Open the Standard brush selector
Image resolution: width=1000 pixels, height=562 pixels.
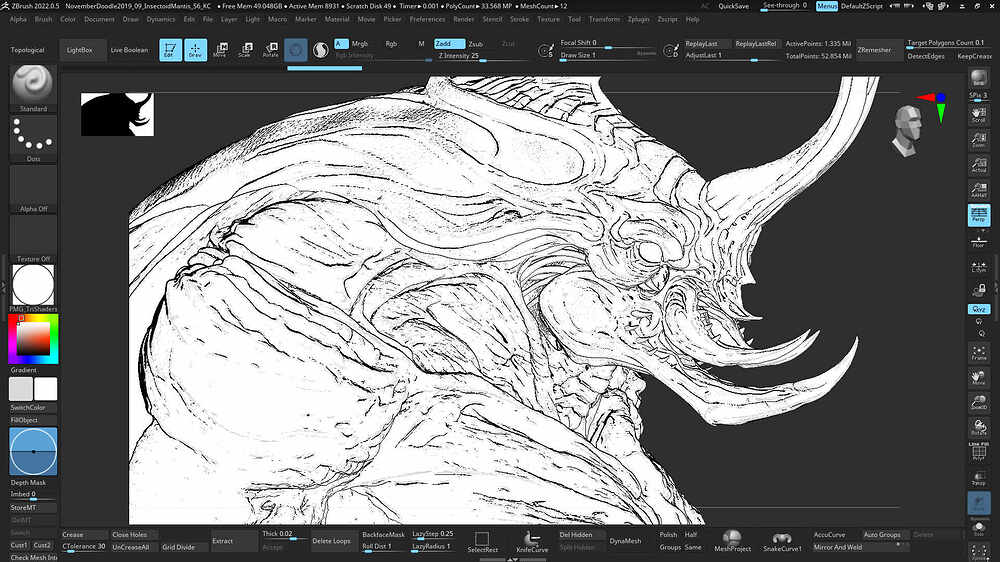(33, 88)
